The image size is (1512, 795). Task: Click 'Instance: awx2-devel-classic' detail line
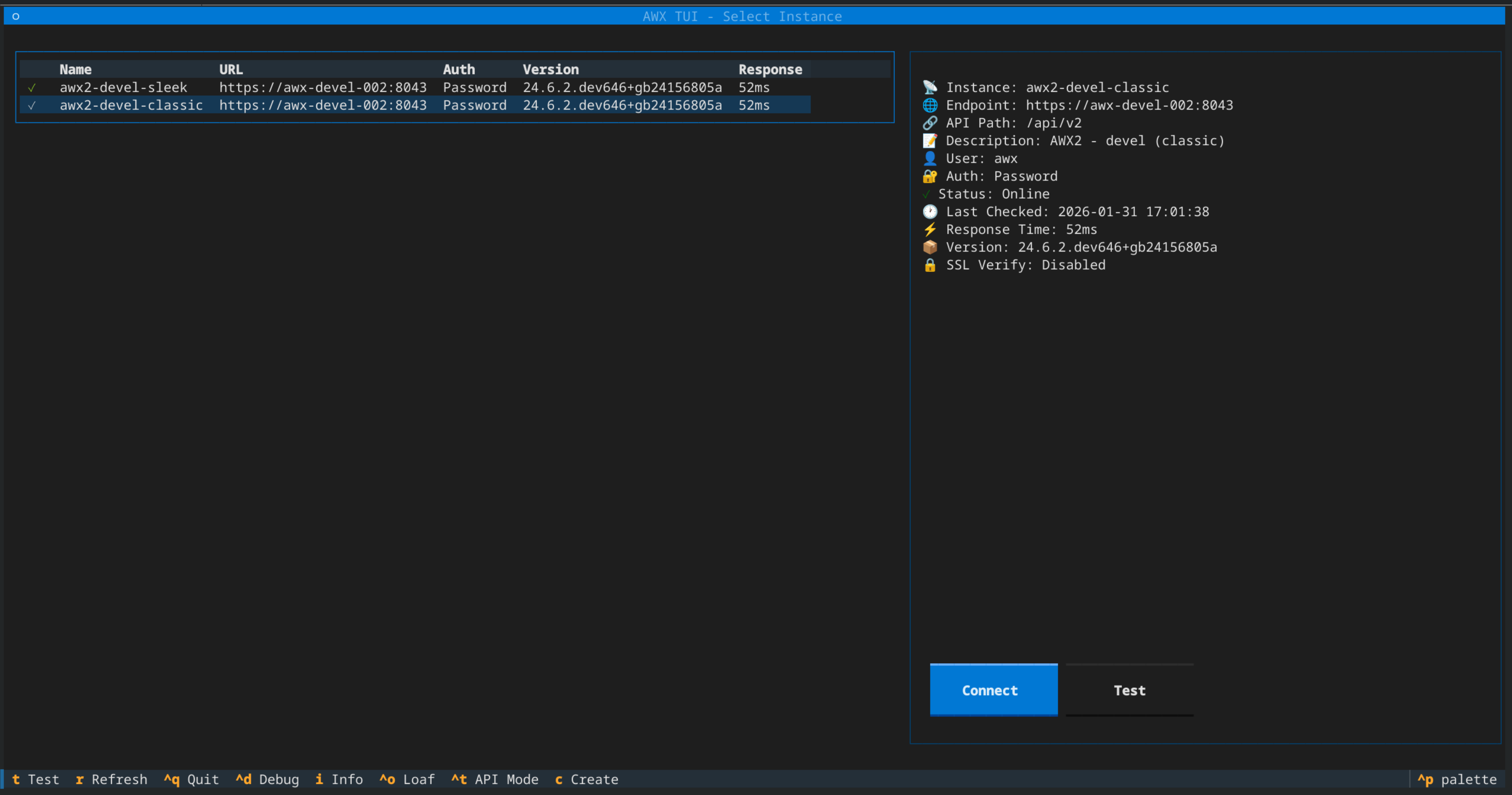(x=1058, y=87)
